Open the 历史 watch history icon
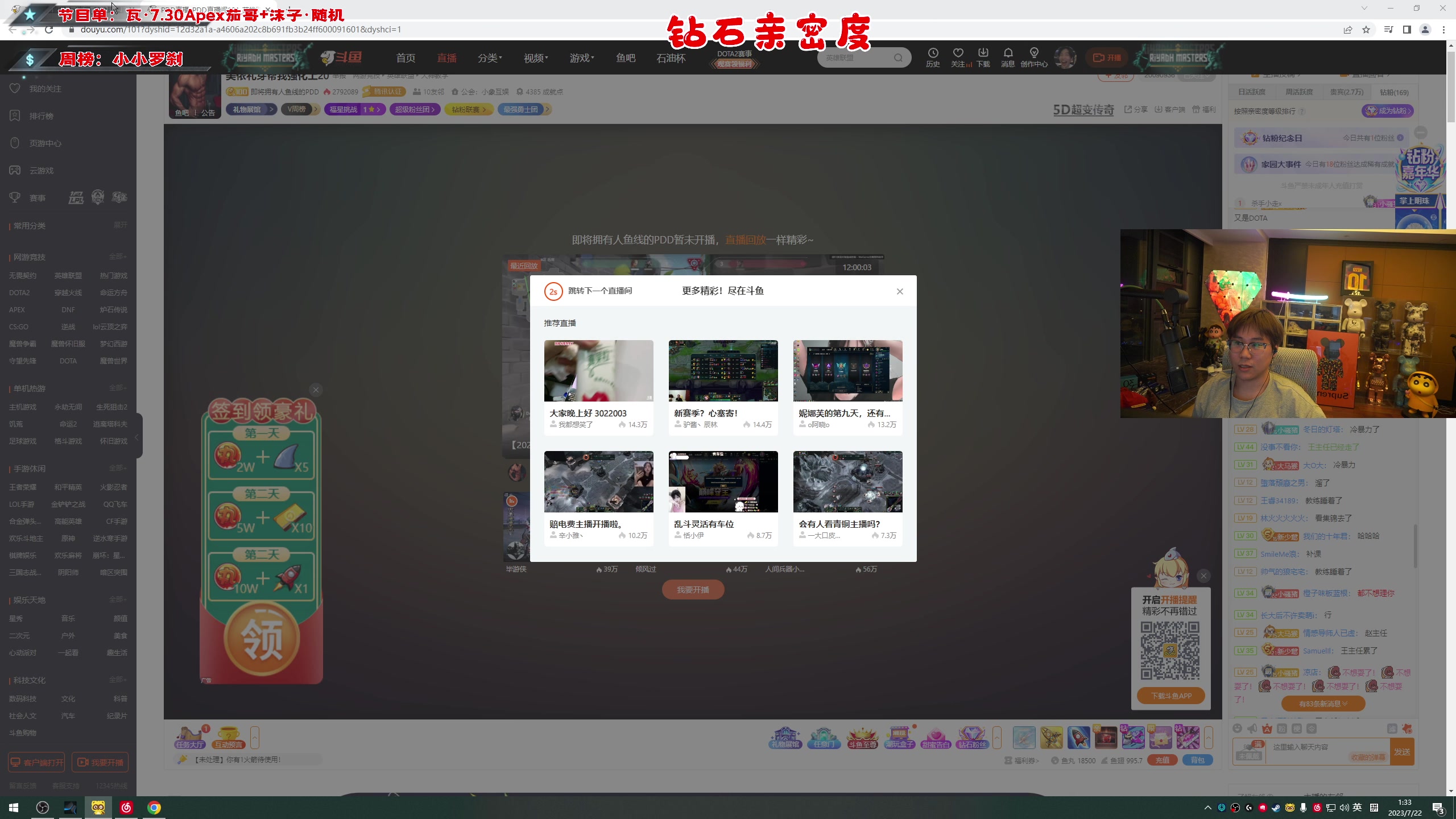Screen dimensions: 1456x819 [933, 57]
